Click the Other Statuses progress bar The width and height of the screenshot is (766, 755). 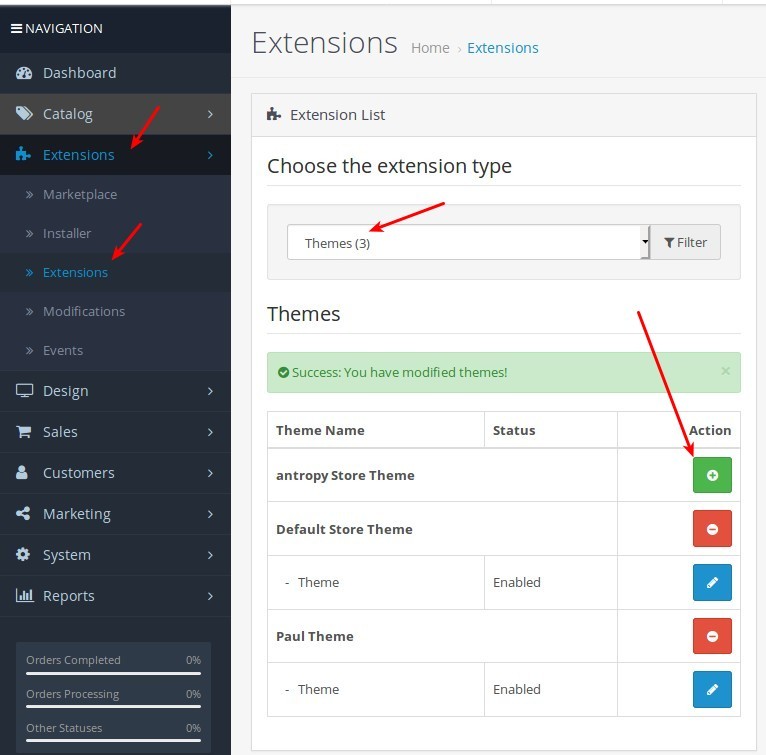[x=113, y=740]
